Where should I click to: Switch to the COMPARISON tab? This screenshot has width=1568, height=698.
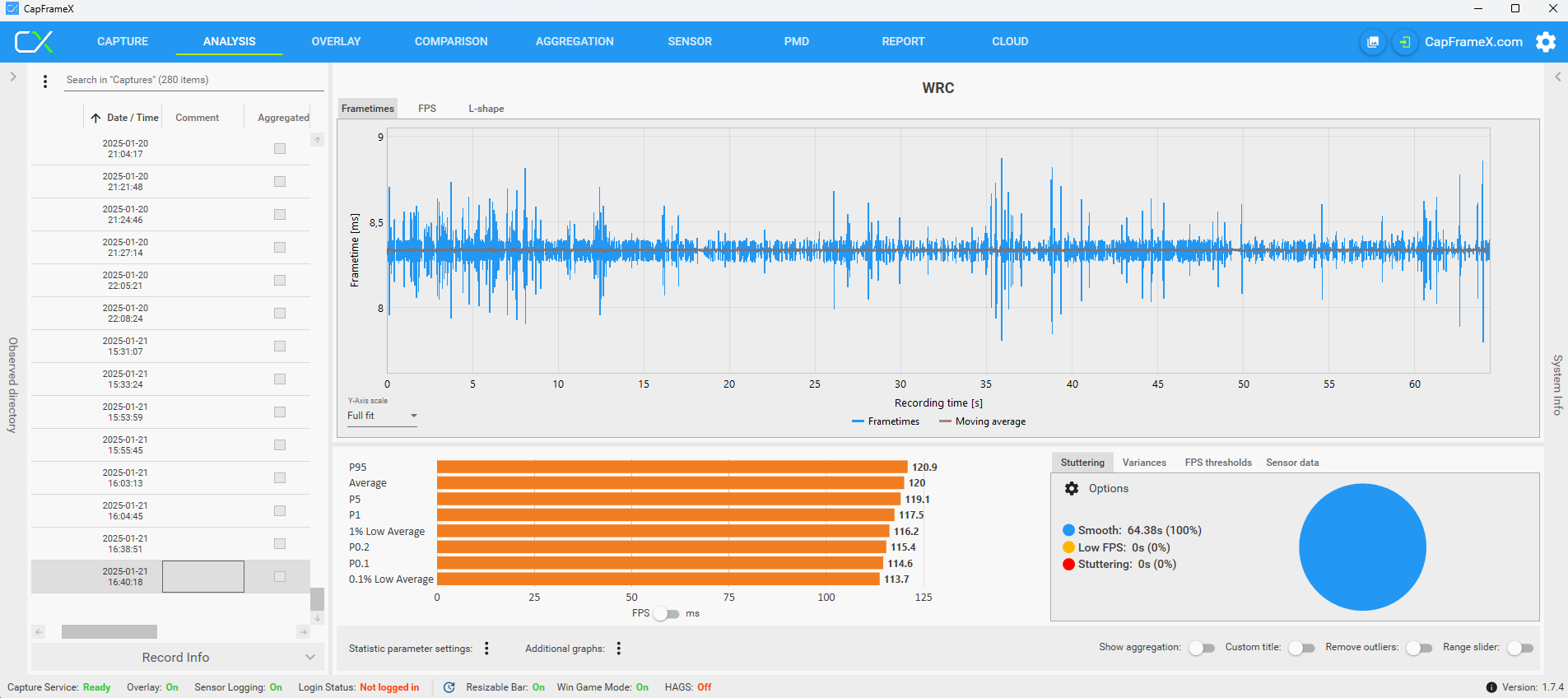point(451,41)
